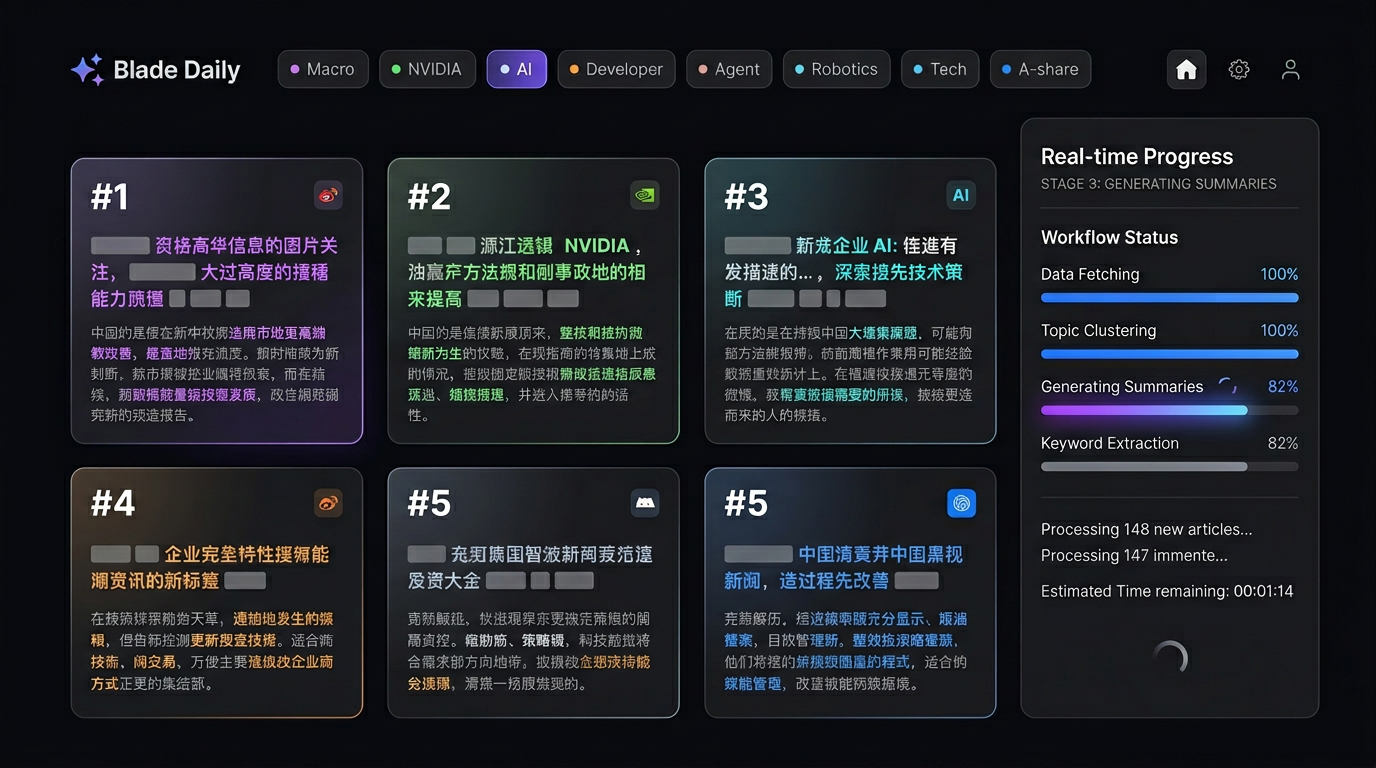Viewport: 1376px width, 768px height.
Task: Toggle the Macro category filter
Action: click(x=322, y=69)
